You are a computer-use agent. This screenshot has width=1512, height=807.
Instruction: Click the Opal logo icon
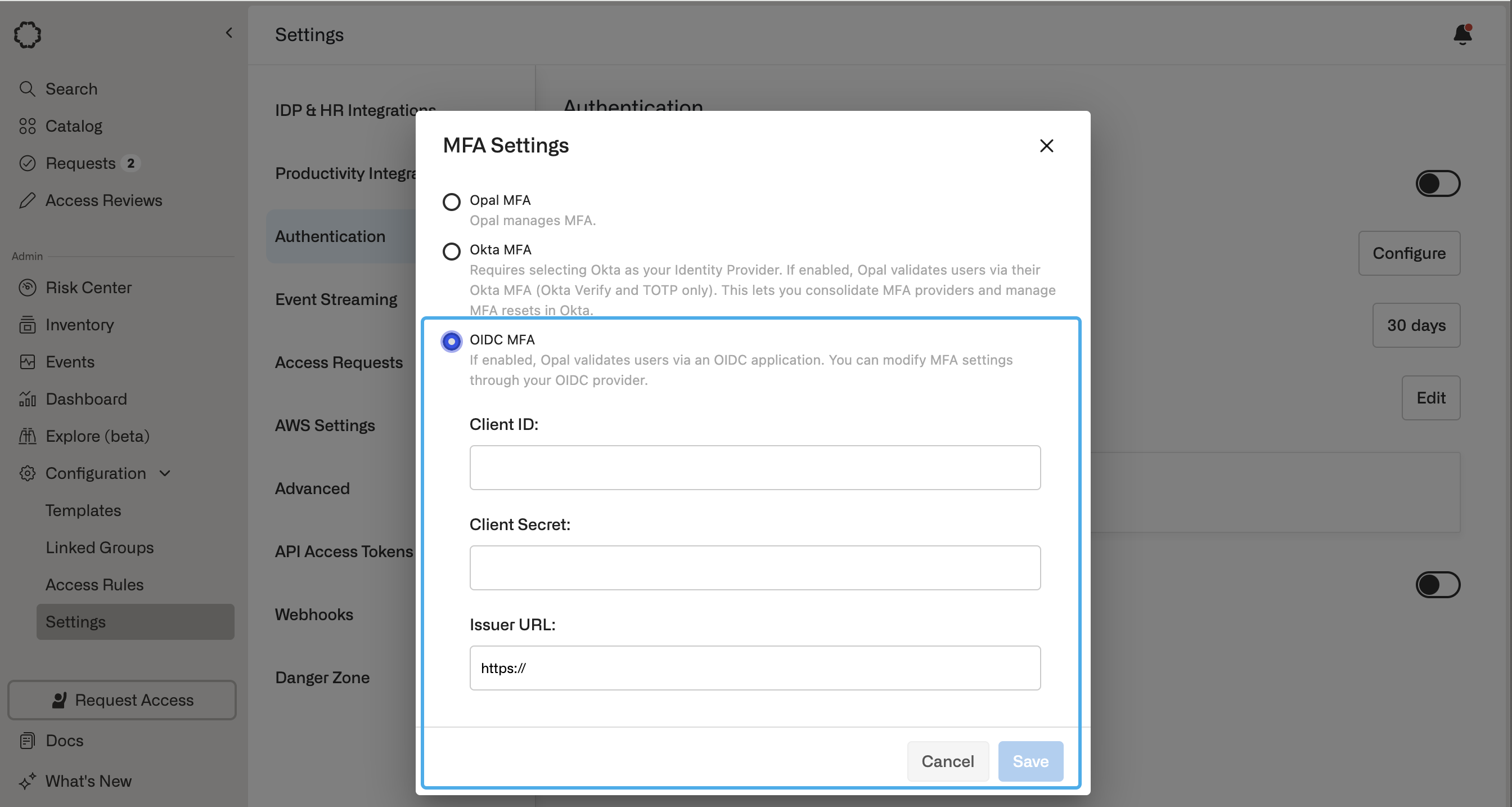click(x=28, y=35)
